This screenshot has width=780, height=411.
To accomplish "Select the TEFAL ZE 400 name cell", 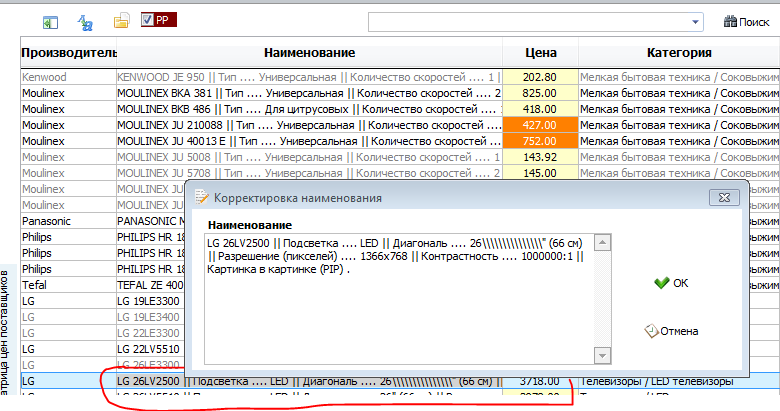I will (x=150, y=285).
